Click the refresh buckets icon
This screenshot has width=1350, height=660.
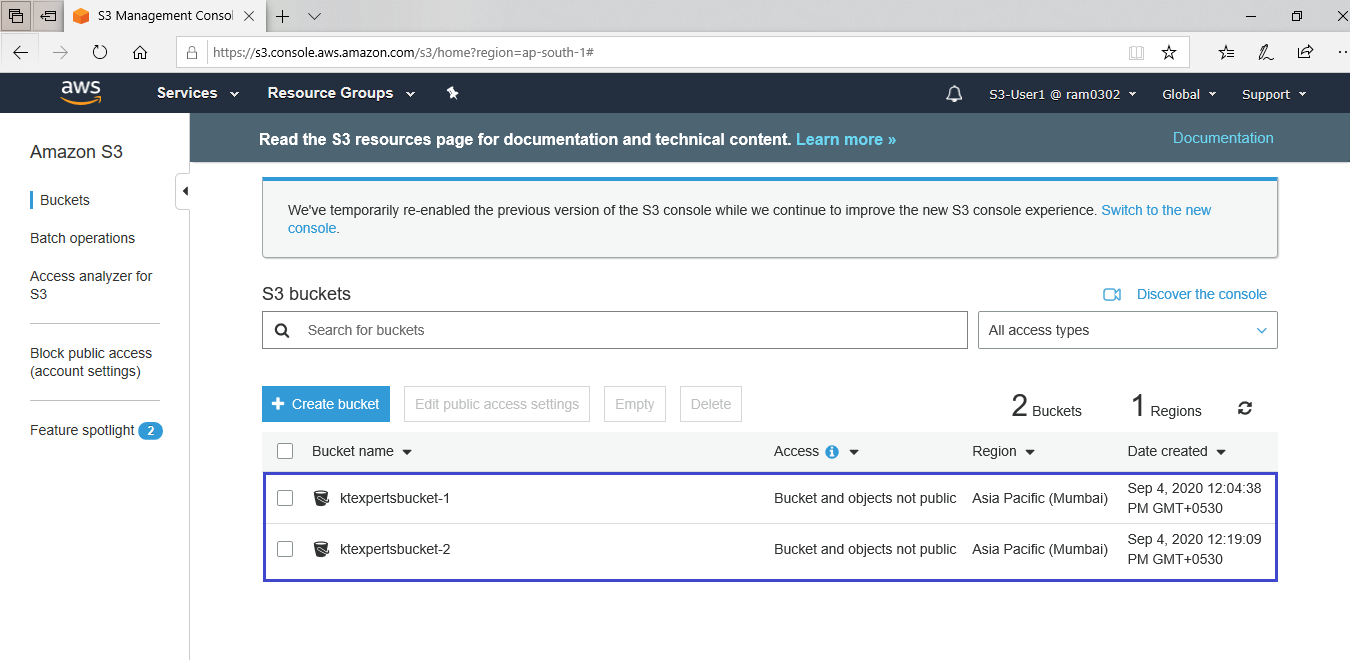click(x=1245, y=408)
